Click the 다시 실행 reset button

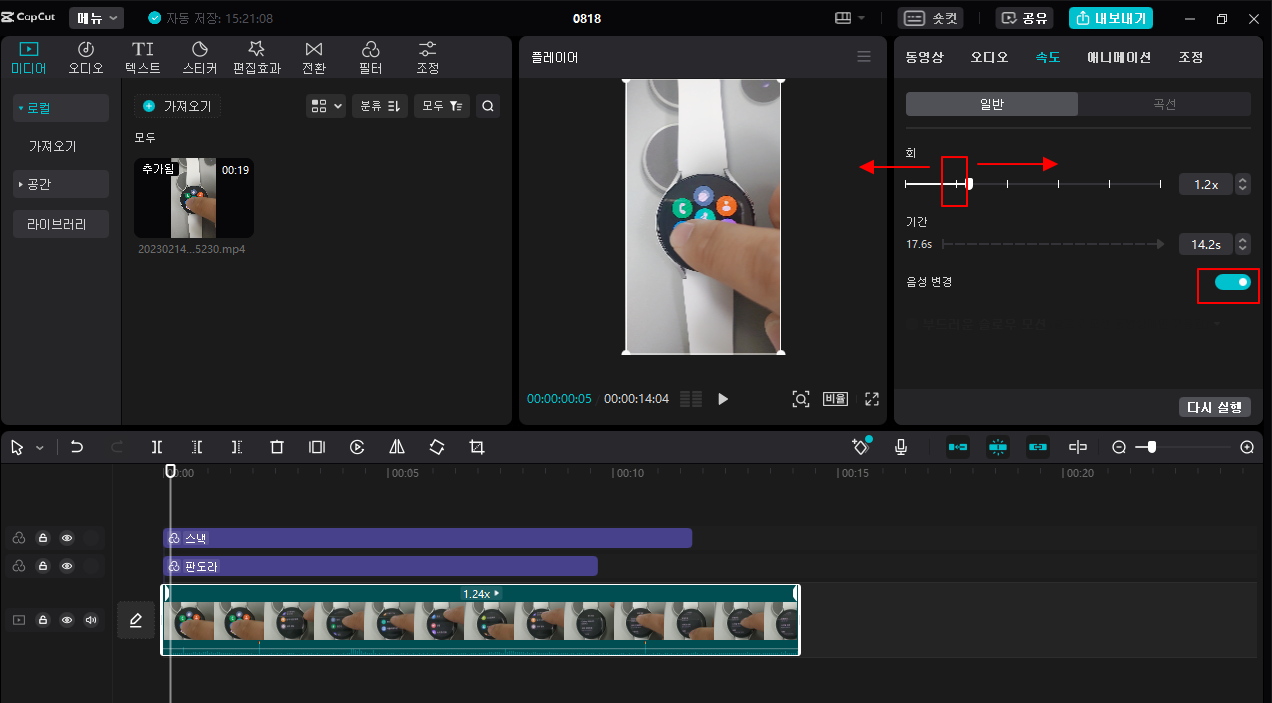pos(1215,407)
